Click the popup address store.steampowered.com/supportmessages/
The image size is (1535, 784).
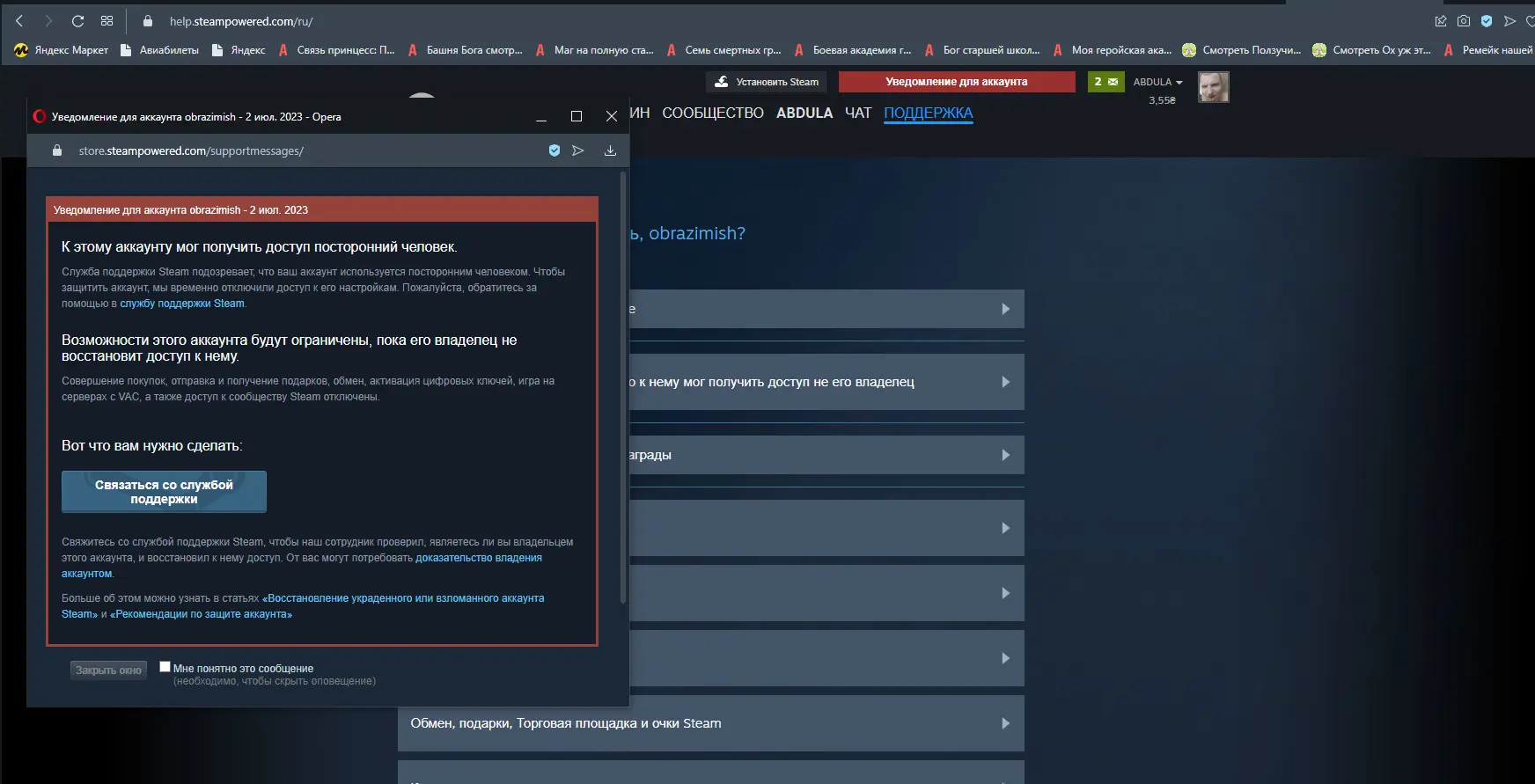(191, 150)
